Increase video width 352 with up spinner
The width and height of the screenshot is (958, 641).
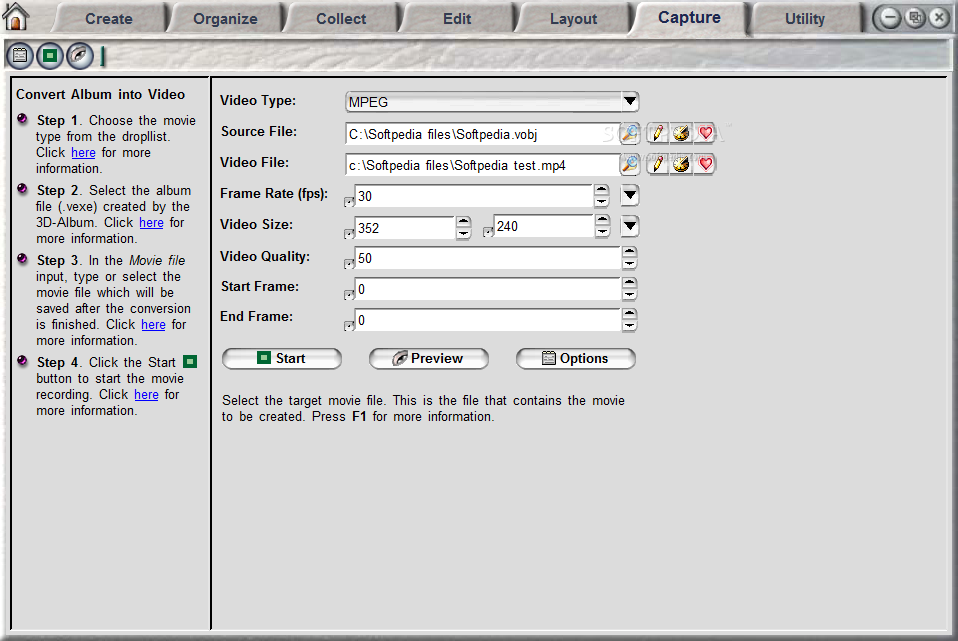[464, 222]
